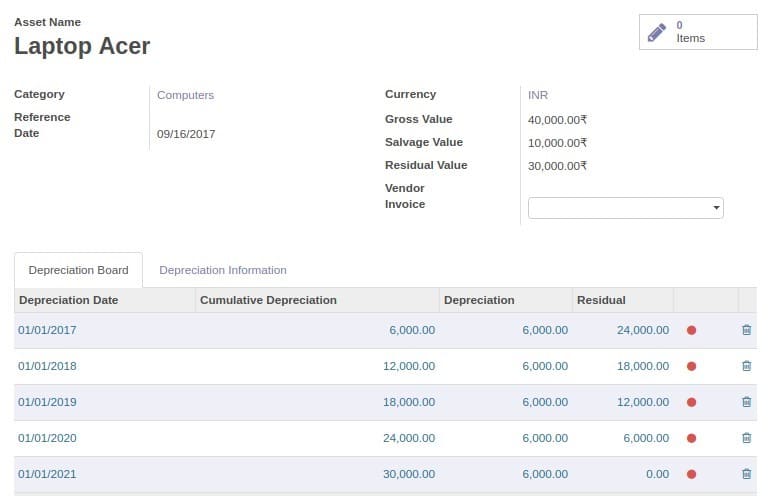Viewport: 771px width, 496px height.
Task: Click Residual Value 30,000.00₹
Action: click(557, 166)
